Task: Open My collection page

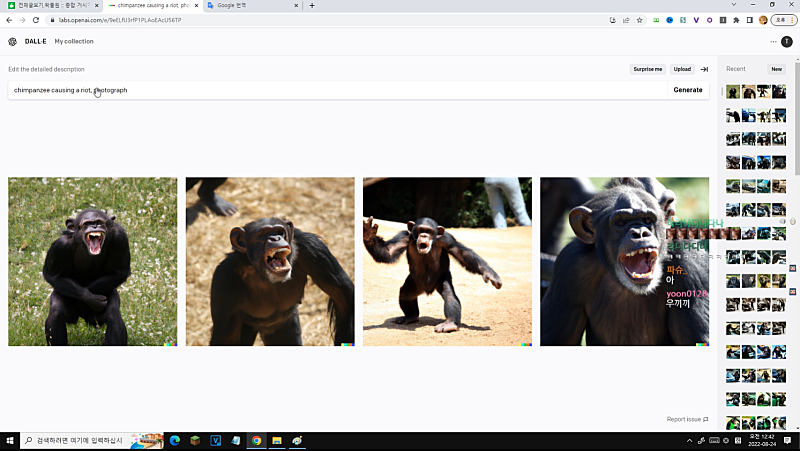Action: (x=74, y=41)
